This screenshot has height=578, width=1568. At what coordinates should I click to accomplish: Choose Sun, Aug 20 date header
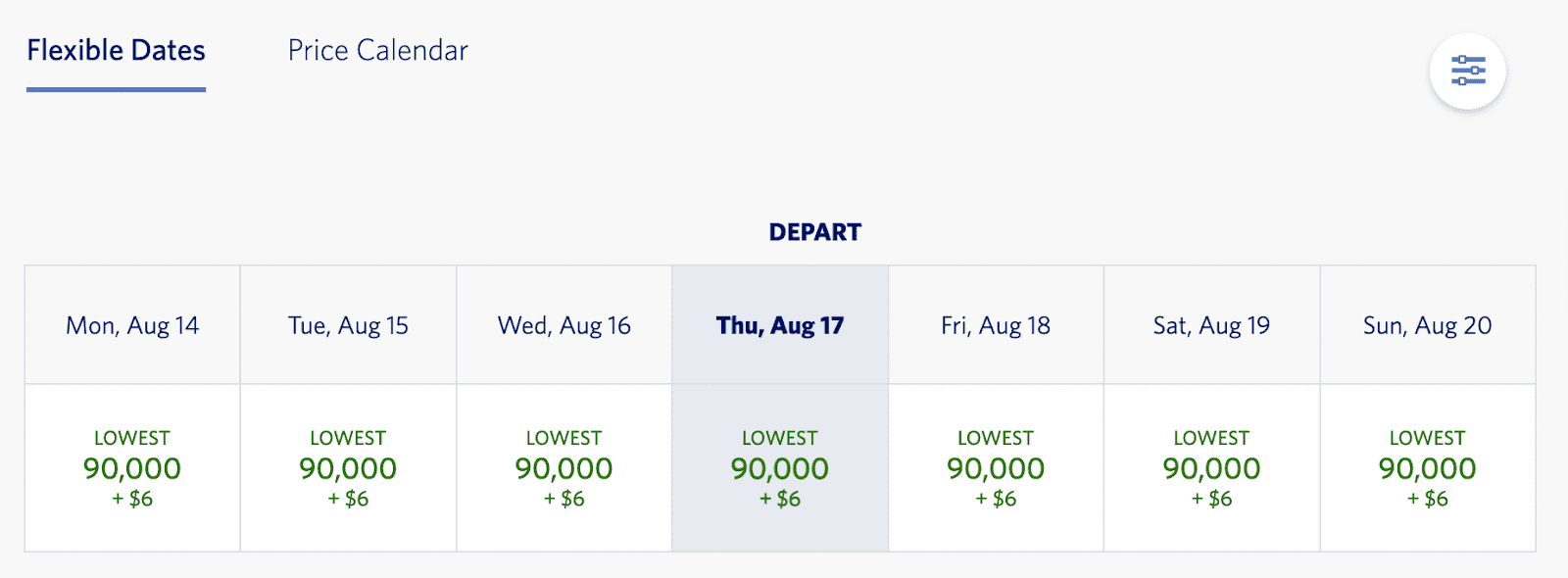1428,325
